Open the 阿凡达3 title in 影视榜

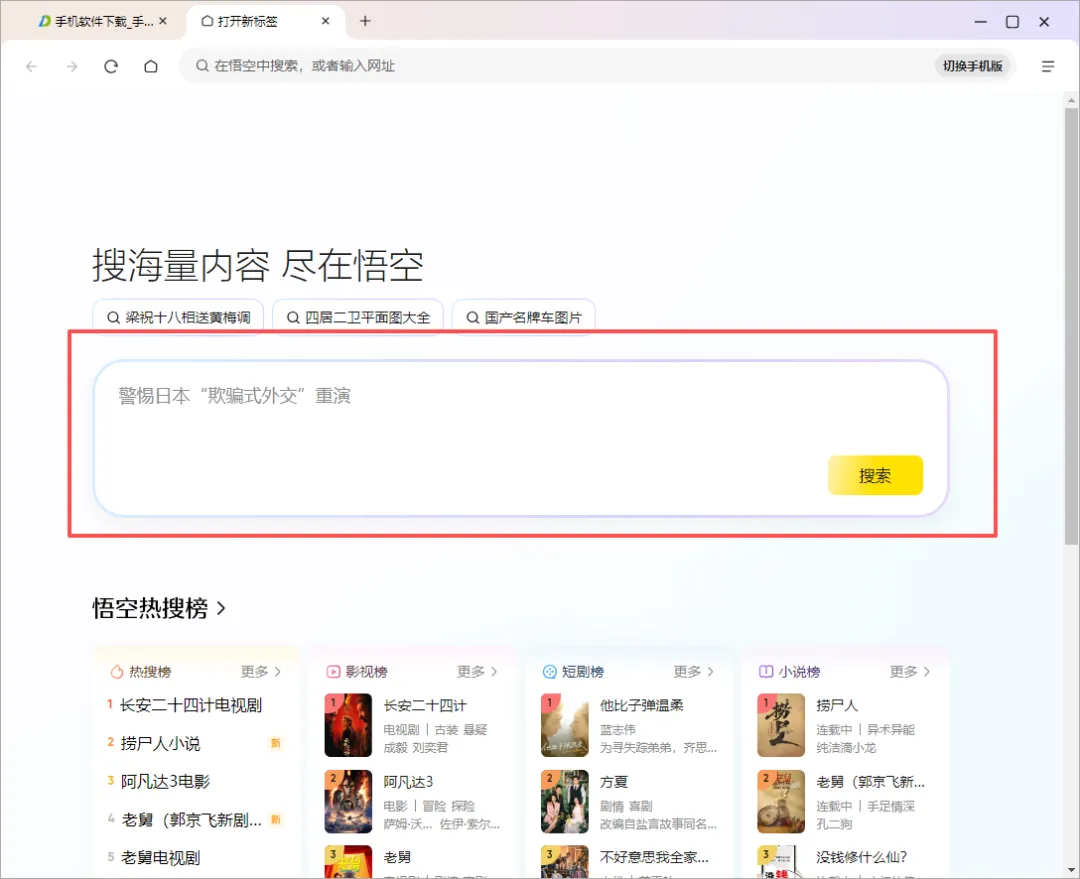coord(408,782)
